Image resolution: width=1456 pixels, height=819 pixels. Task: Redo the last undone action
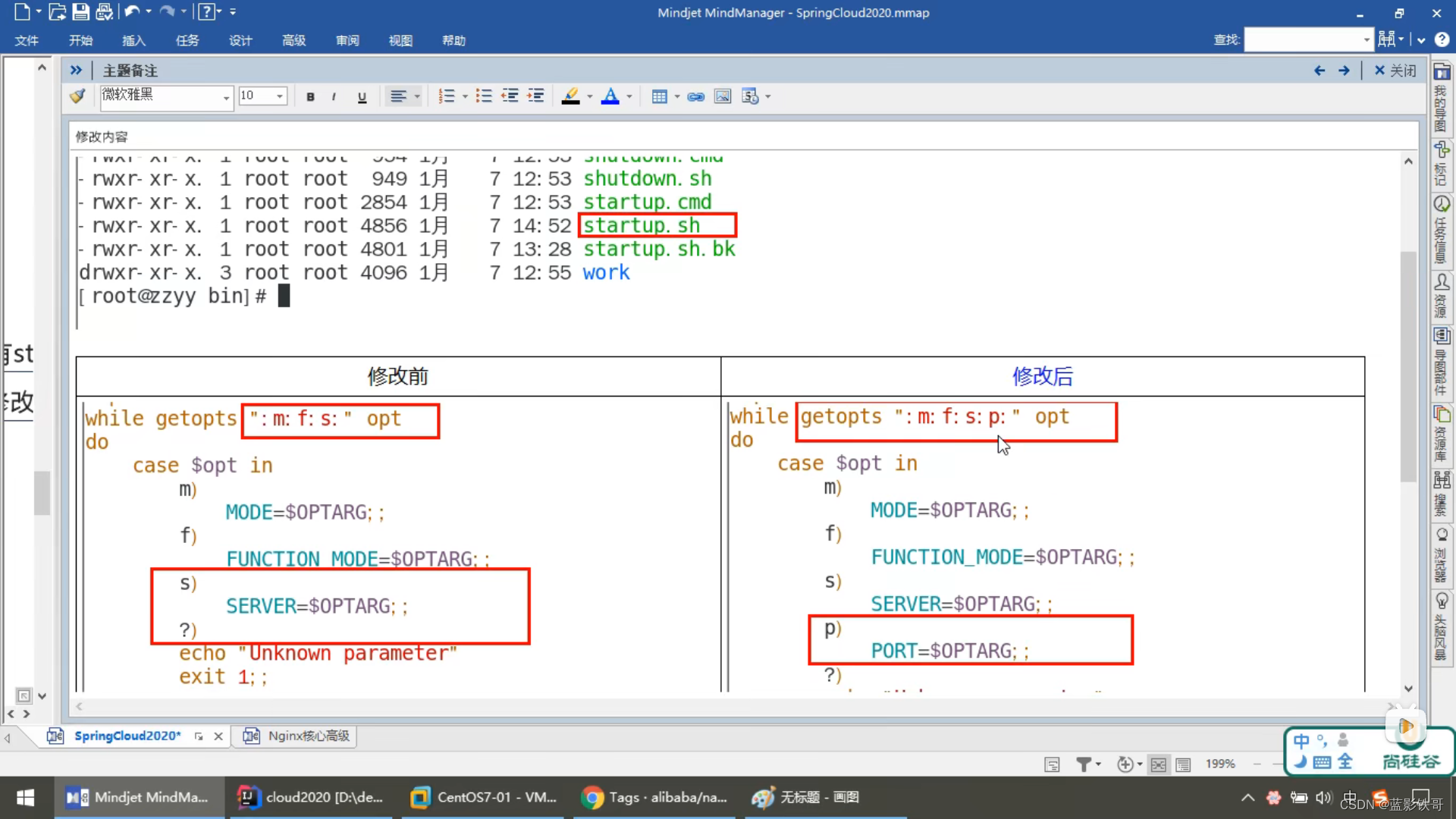167,11
